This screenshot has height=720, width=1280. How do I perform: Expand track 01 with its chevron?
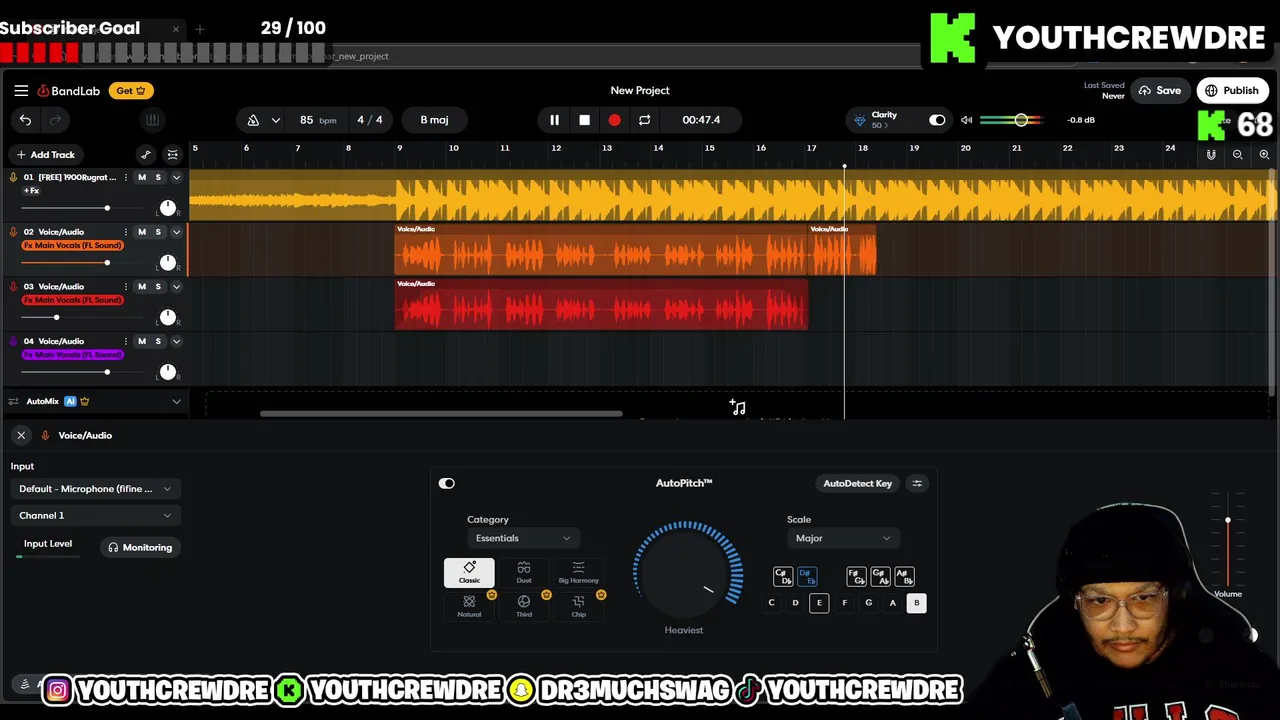coord(176,177)
